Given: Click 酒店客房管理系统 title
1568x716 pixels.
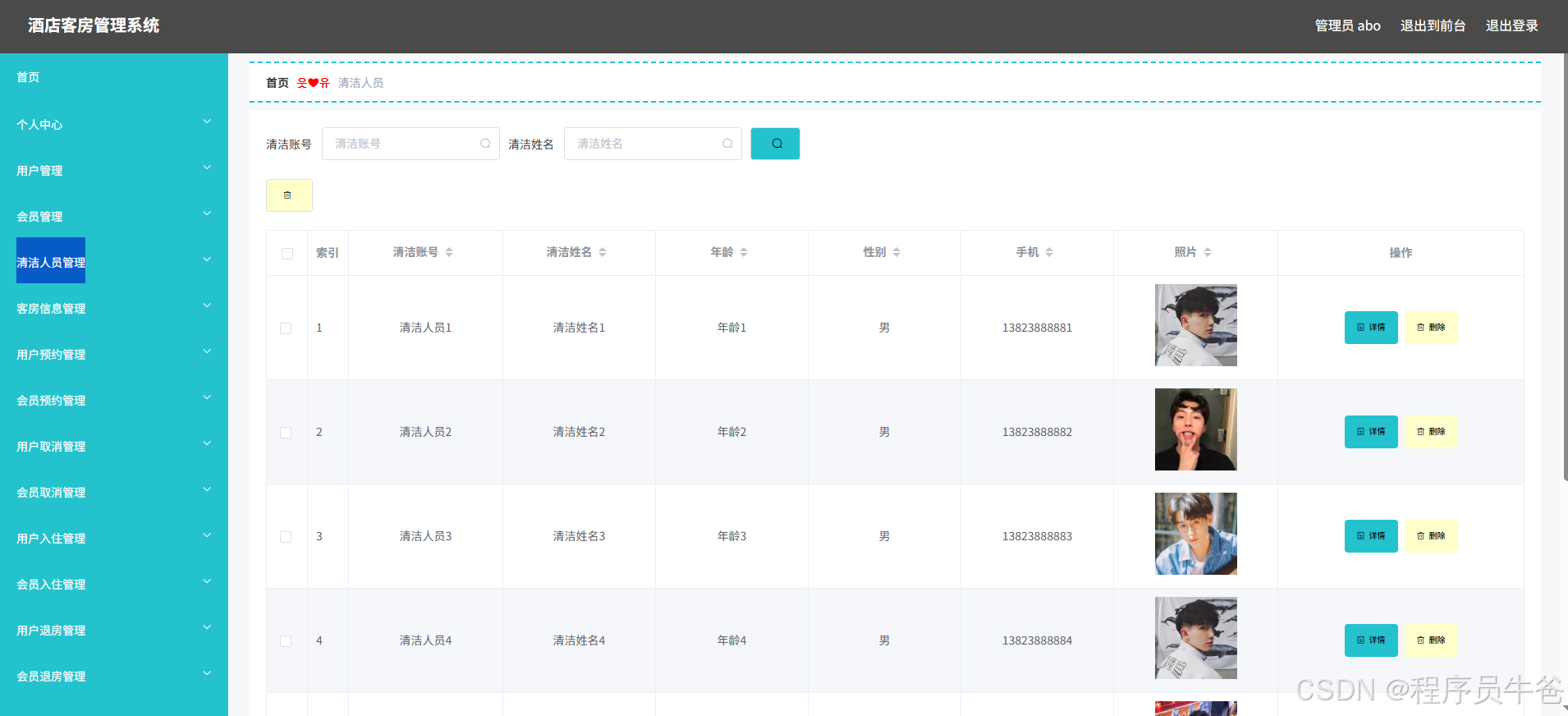Looking at the screenshot, I should pyautogui.click(x=94, y=25).
